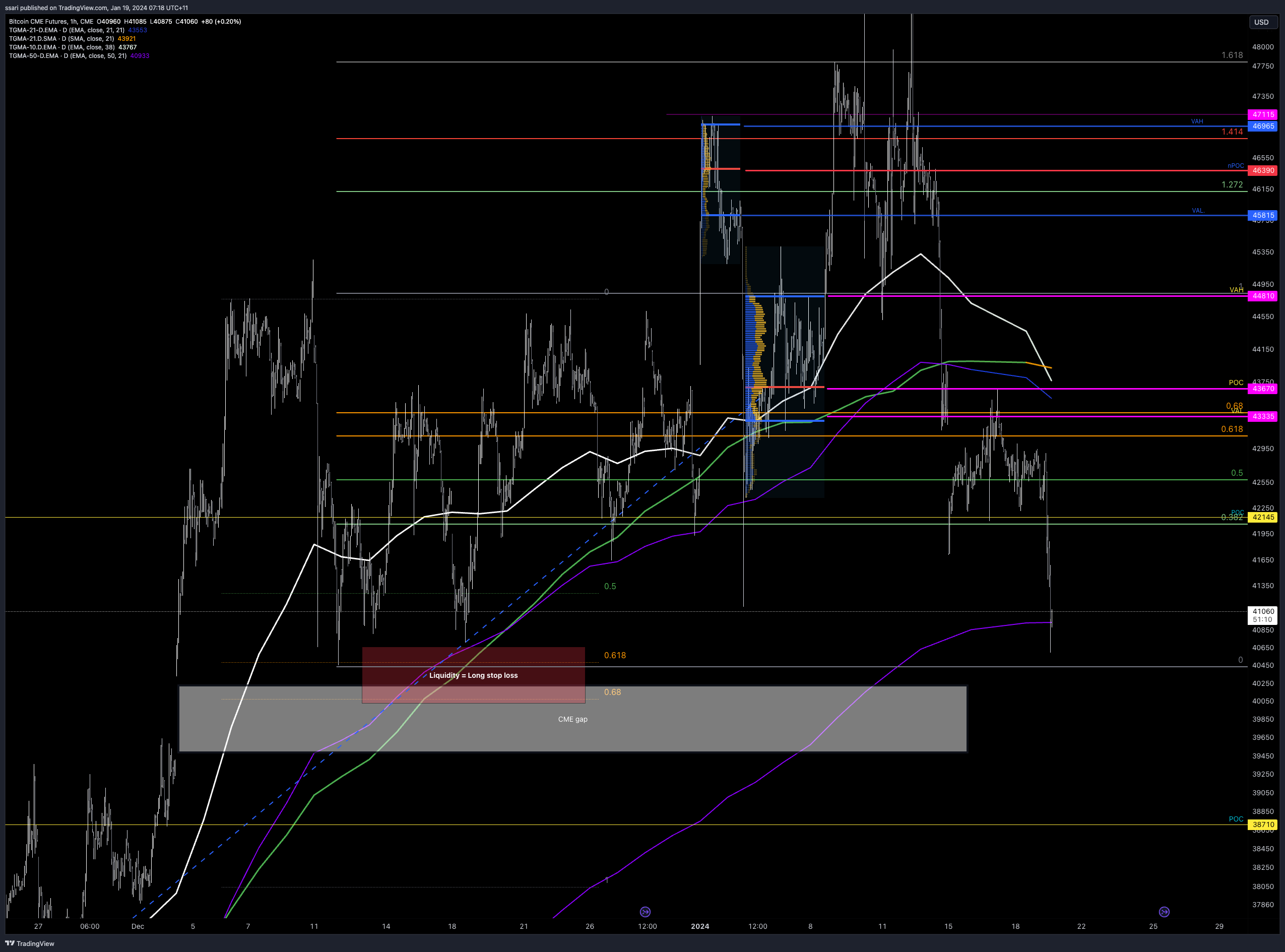
Task: Click the 1.272 Fibonacci level label
Action: 1232,185
